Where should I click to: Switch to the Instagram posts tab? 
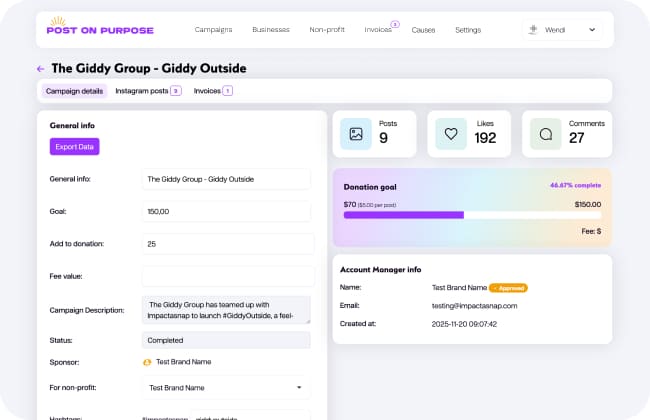147,91
